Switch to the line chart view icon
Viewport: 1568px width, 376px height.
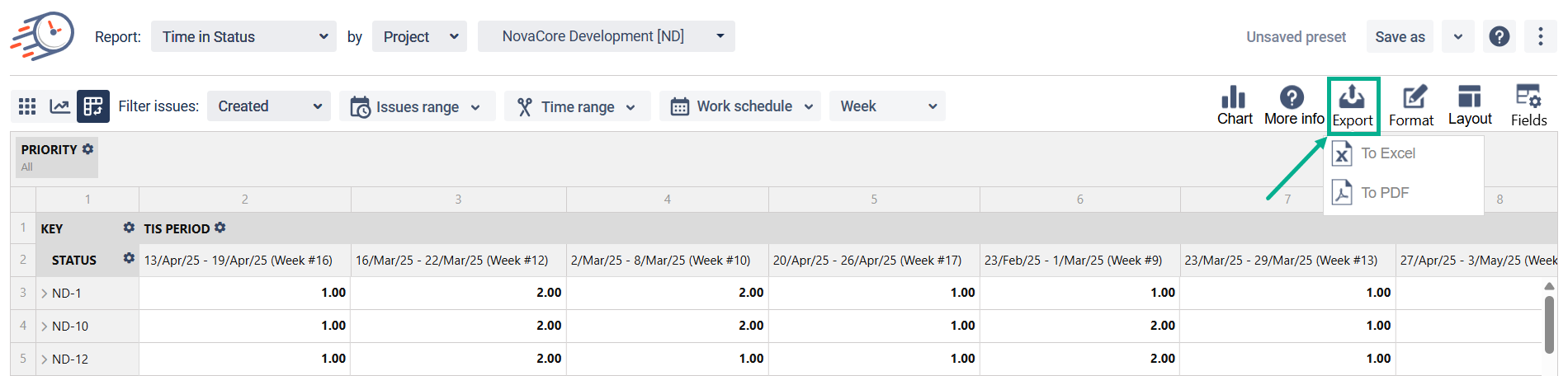59,106
